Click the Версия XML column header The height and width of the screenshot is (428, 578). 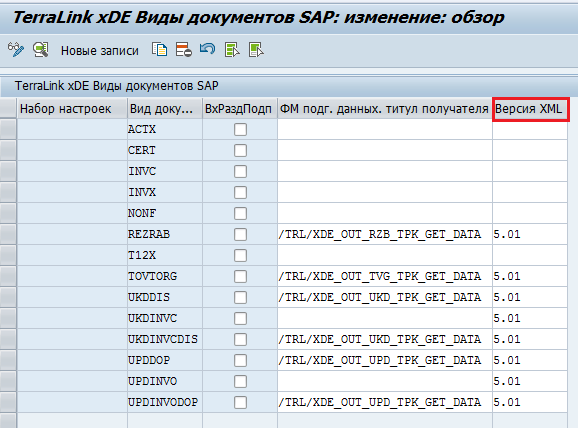click(530, 109)
